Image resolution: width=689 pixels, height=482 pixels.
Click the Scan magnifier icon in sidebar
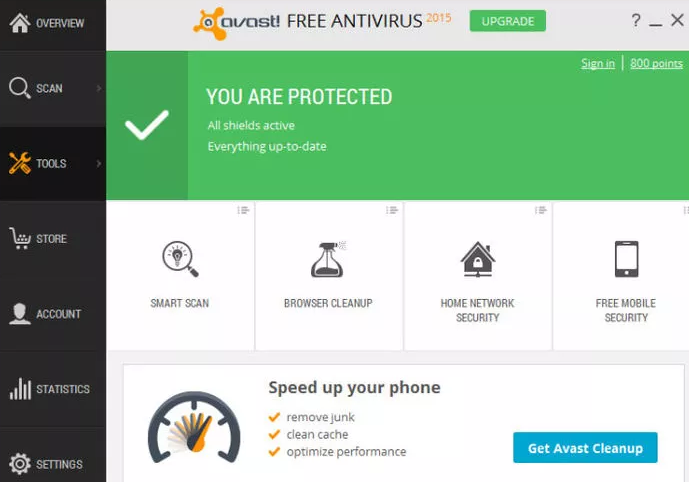(19, 88)
